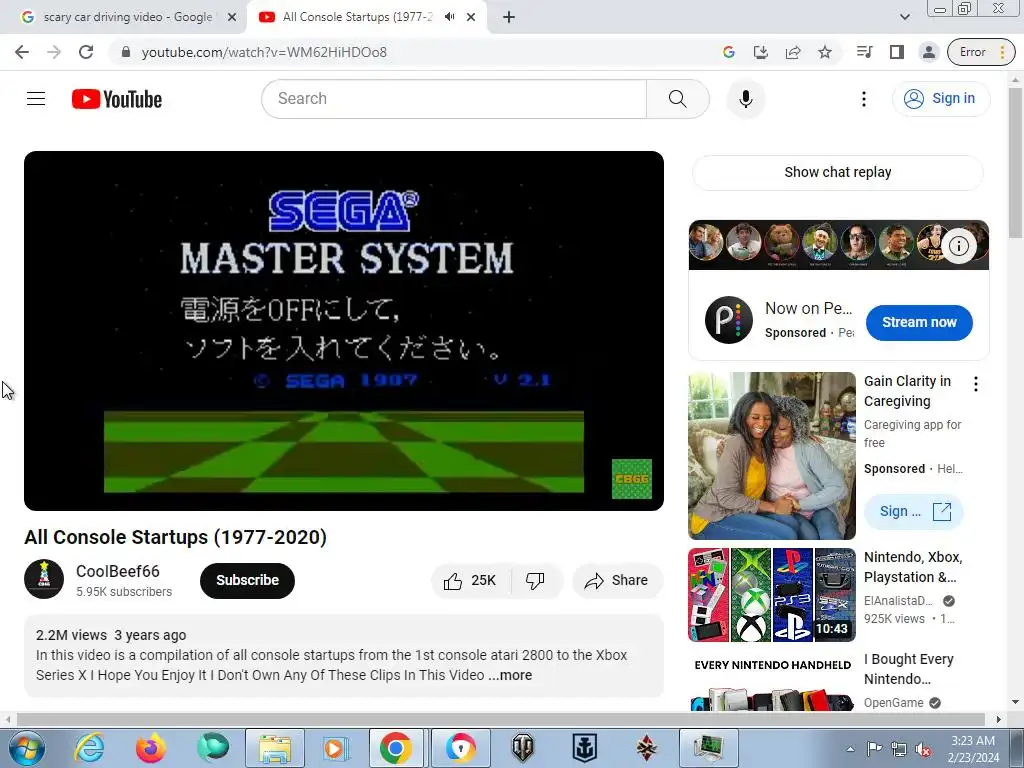Open the CoolBeef66 channel name link
1024x768 pixels.
(x=118, y=571)
